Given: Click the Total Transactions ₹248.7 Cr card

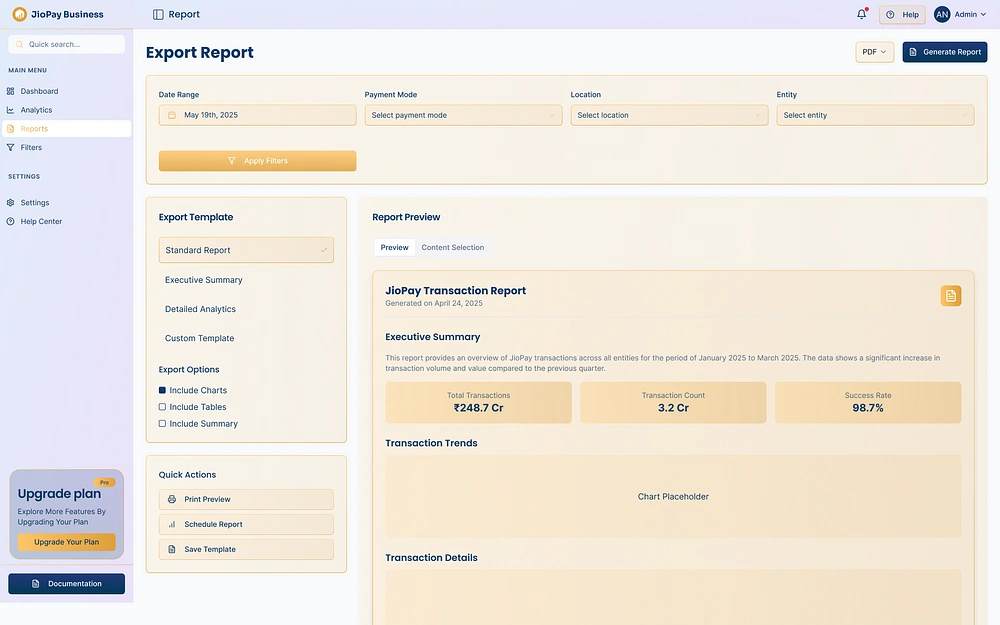Looking at the screenshot, I should [478, 402].
